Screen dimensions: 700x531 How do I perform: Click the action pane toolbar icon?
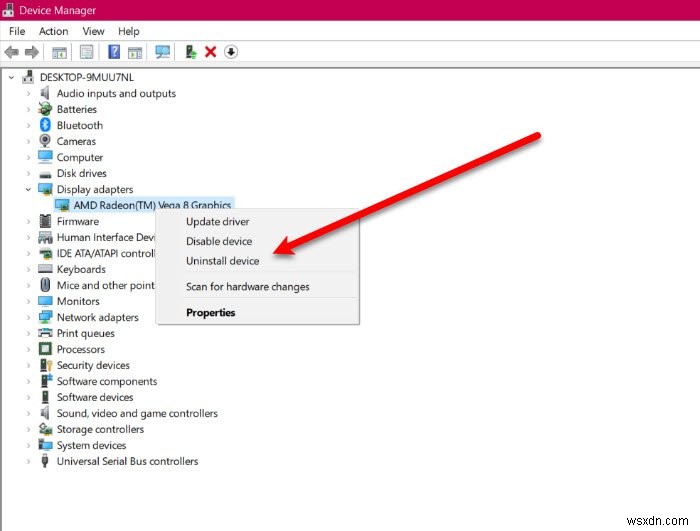pos(135,52)
